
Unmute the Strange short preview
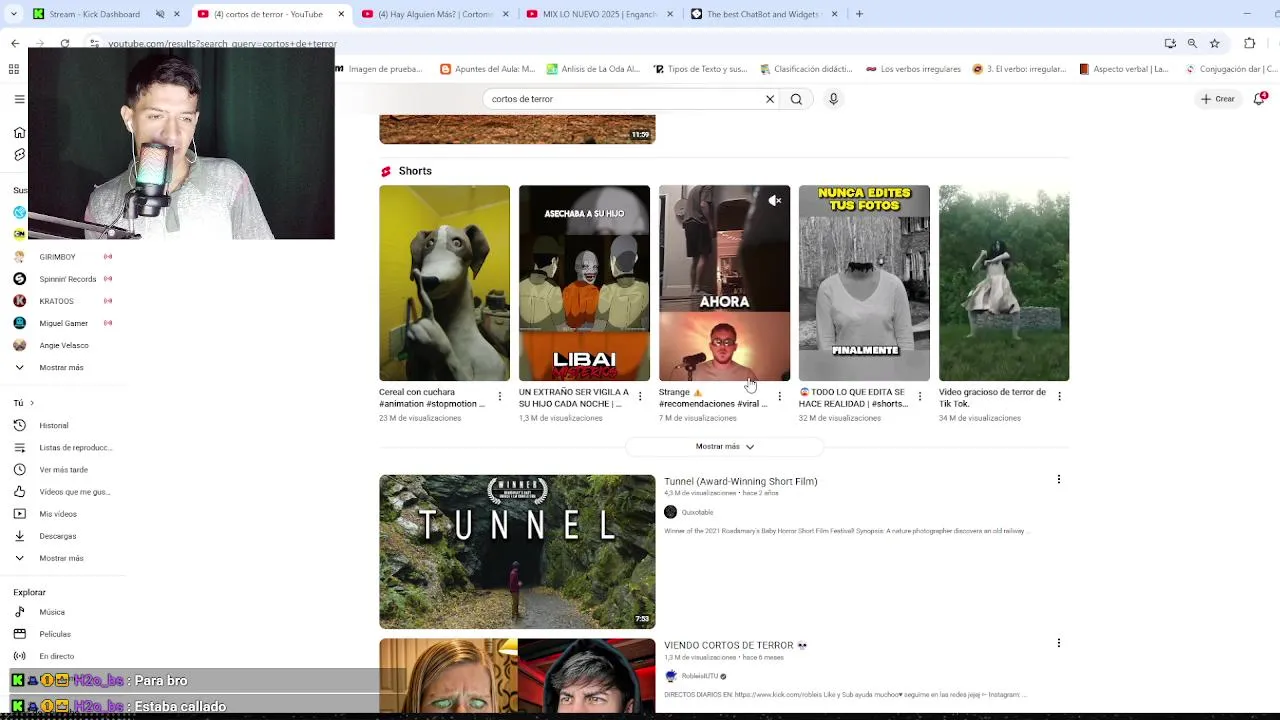(774, 201)
